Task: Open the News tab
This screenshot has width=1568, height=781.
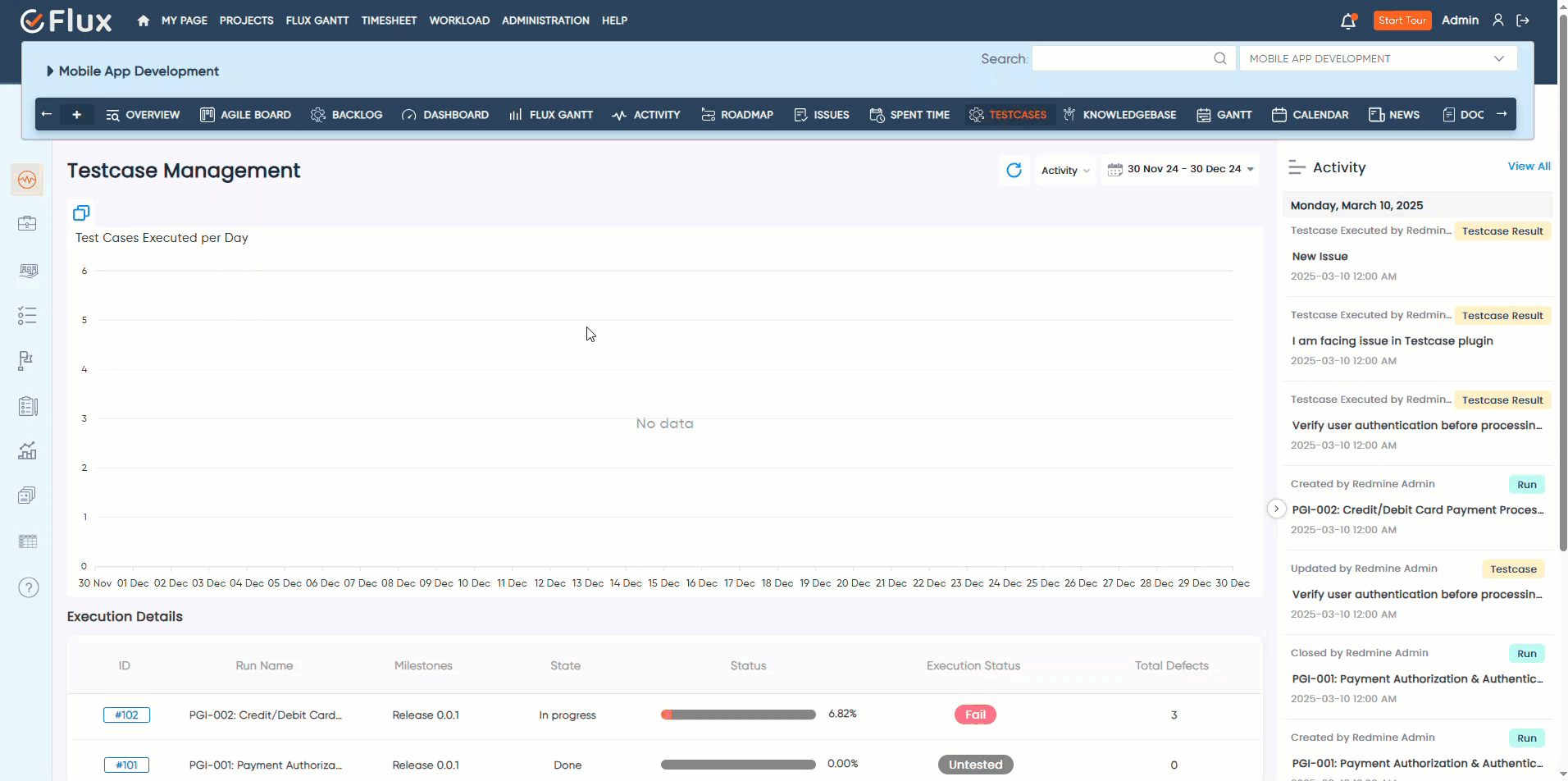Action: tap(1394, 115)
